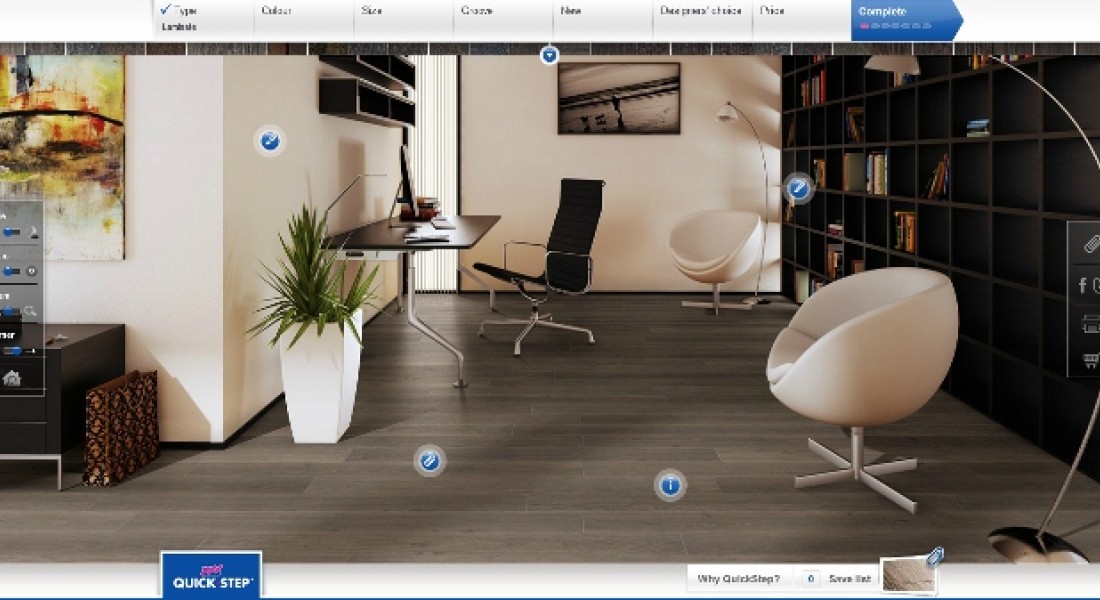Expand the Colour filter dropdown
This screenshot has width=1100, height=600.
pos(277,12)
